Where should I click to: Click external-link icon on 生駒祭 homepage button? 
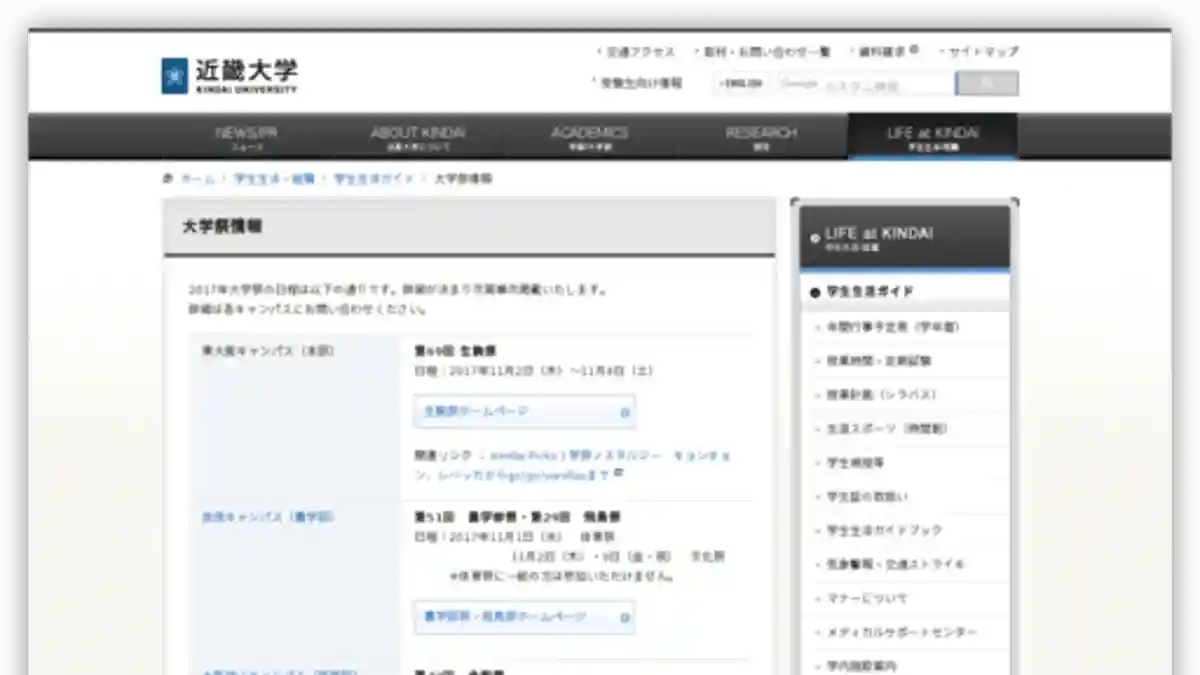pos(624,411)
